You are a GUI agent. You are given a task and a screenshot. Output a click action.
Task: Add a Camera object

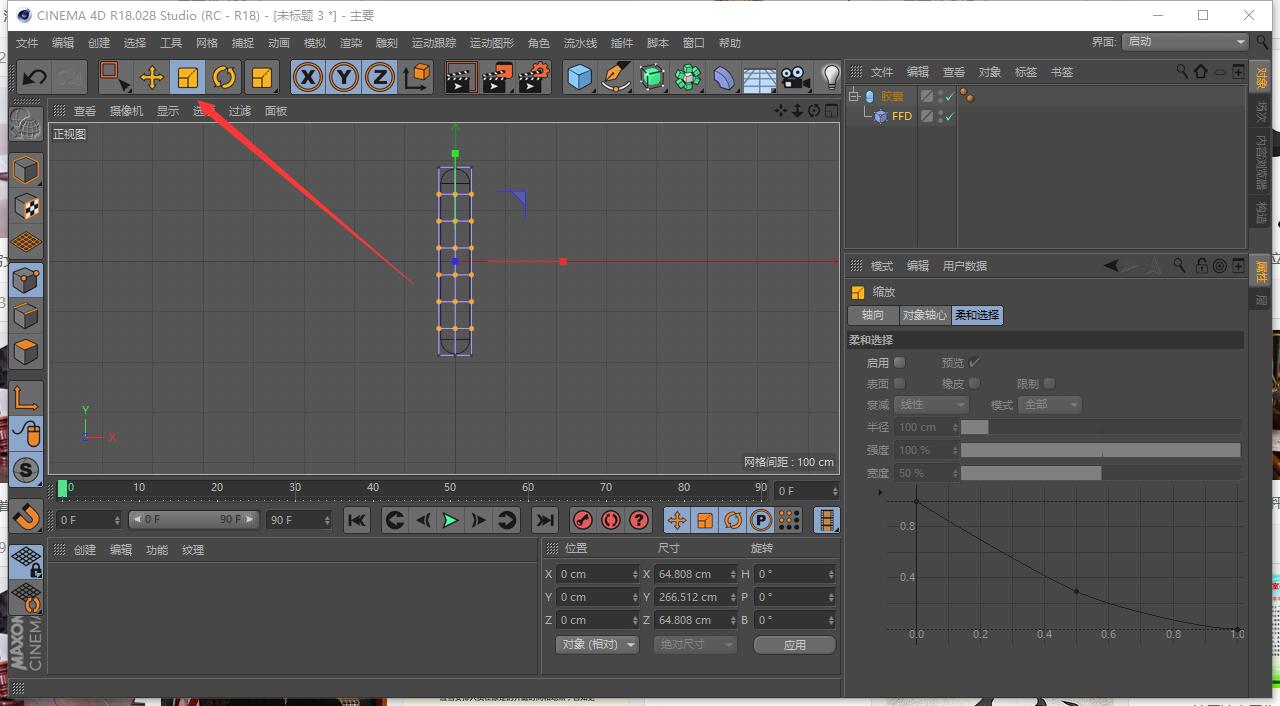point(796,77)
